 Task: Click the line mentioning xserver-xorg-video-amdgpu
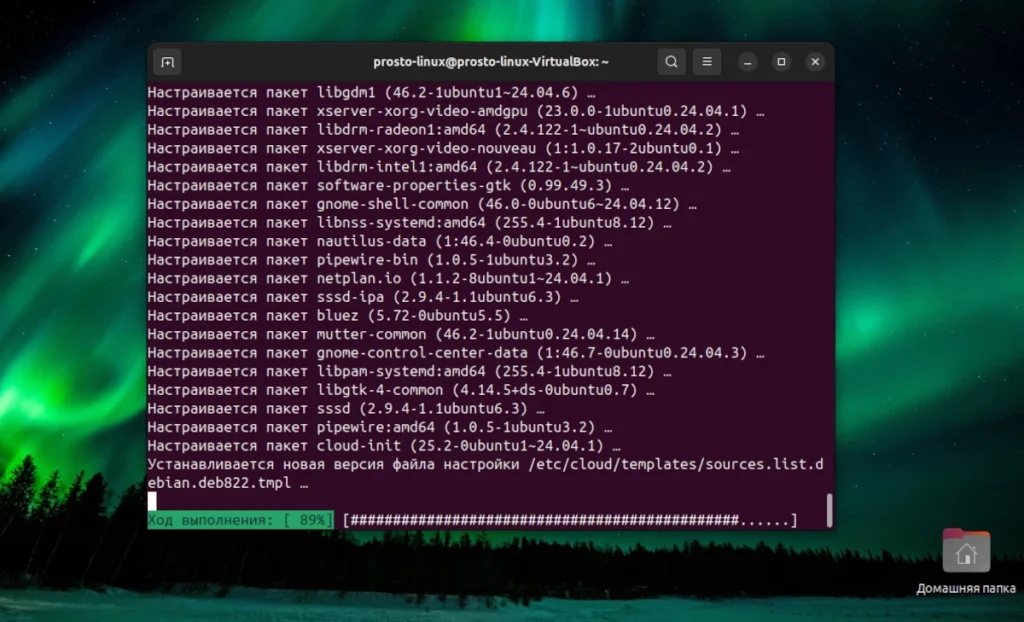456,111
